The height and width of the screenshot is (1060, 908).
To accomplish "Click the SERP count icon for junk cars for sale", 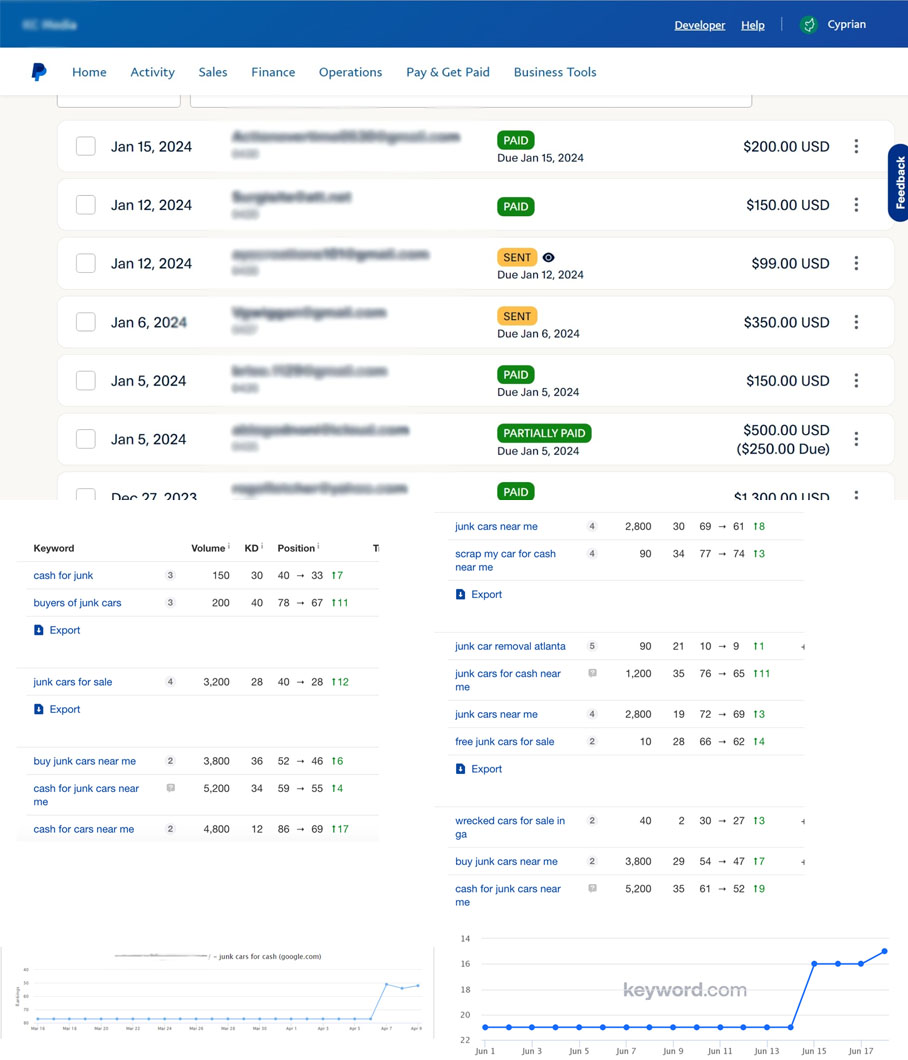I will (x=170, y=682).
